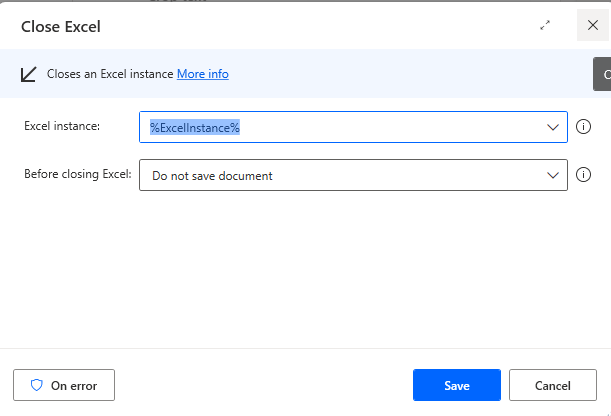
Task: Expand the Before closing Excel dropdown arrow
Action: (553, 175)
